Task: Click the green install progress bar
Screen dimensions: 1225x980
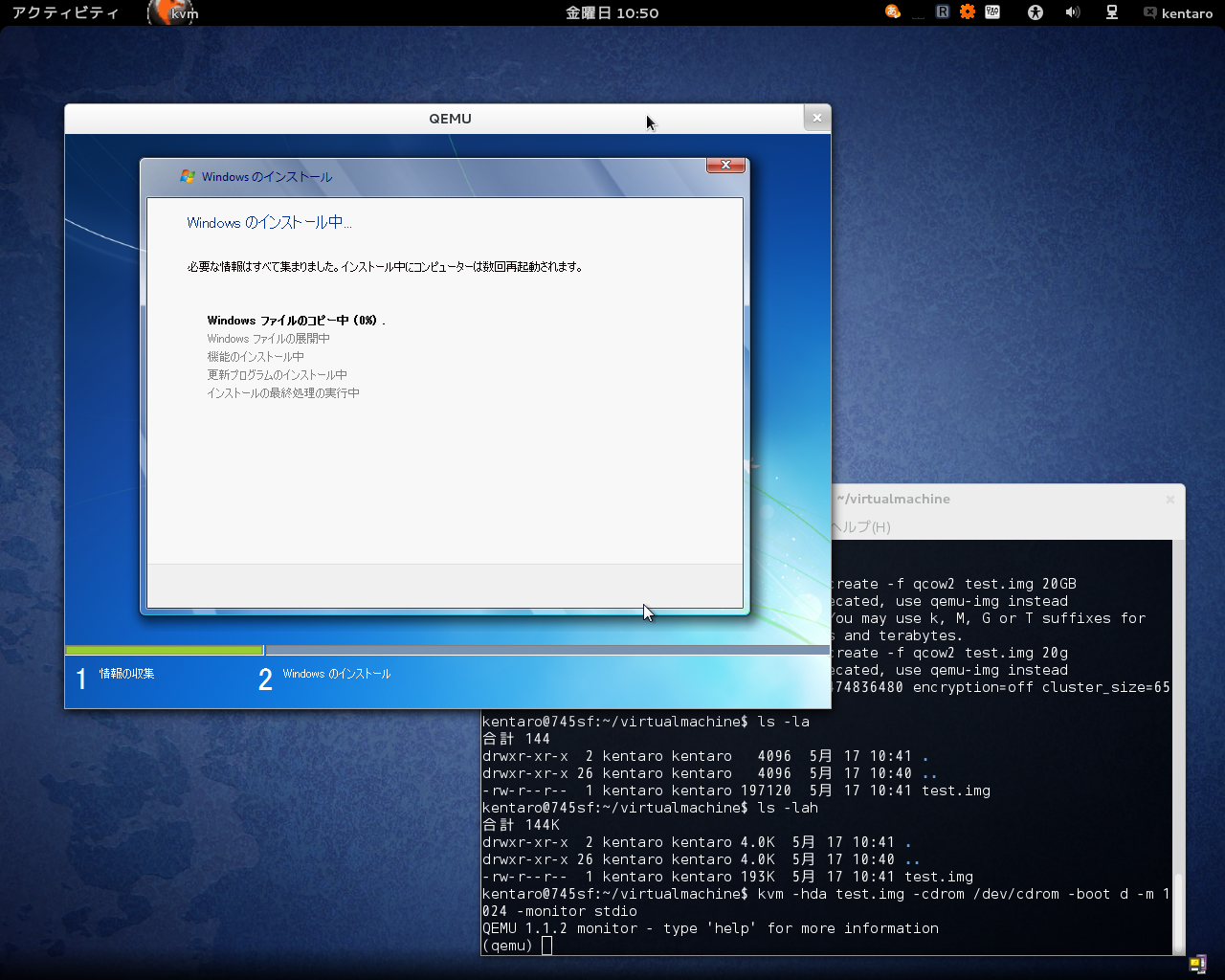Action: pos(165,651)
